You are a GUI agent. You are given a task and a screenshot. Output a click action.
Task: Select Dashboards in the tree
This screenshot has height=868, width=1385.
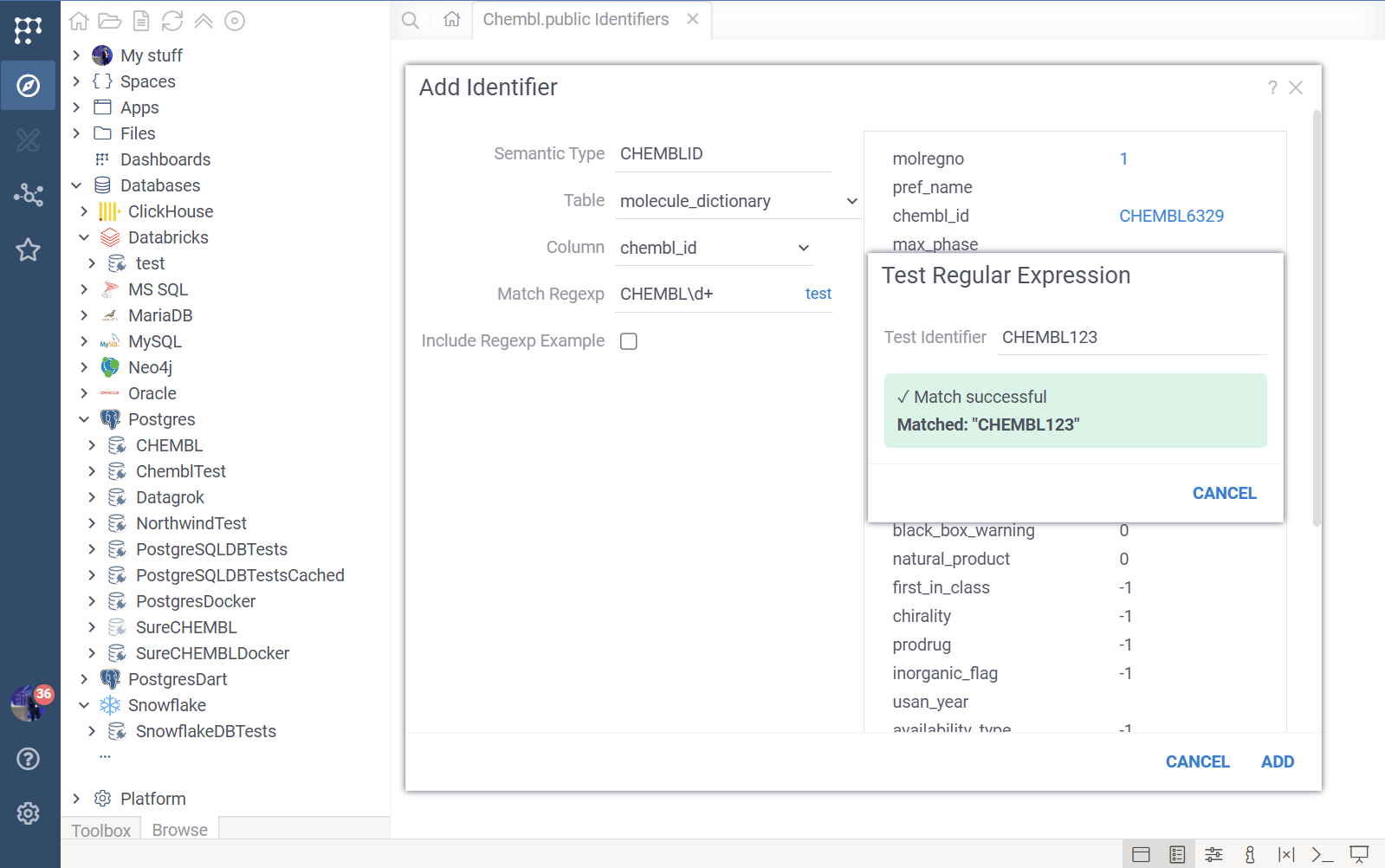[x=165, y=159]
